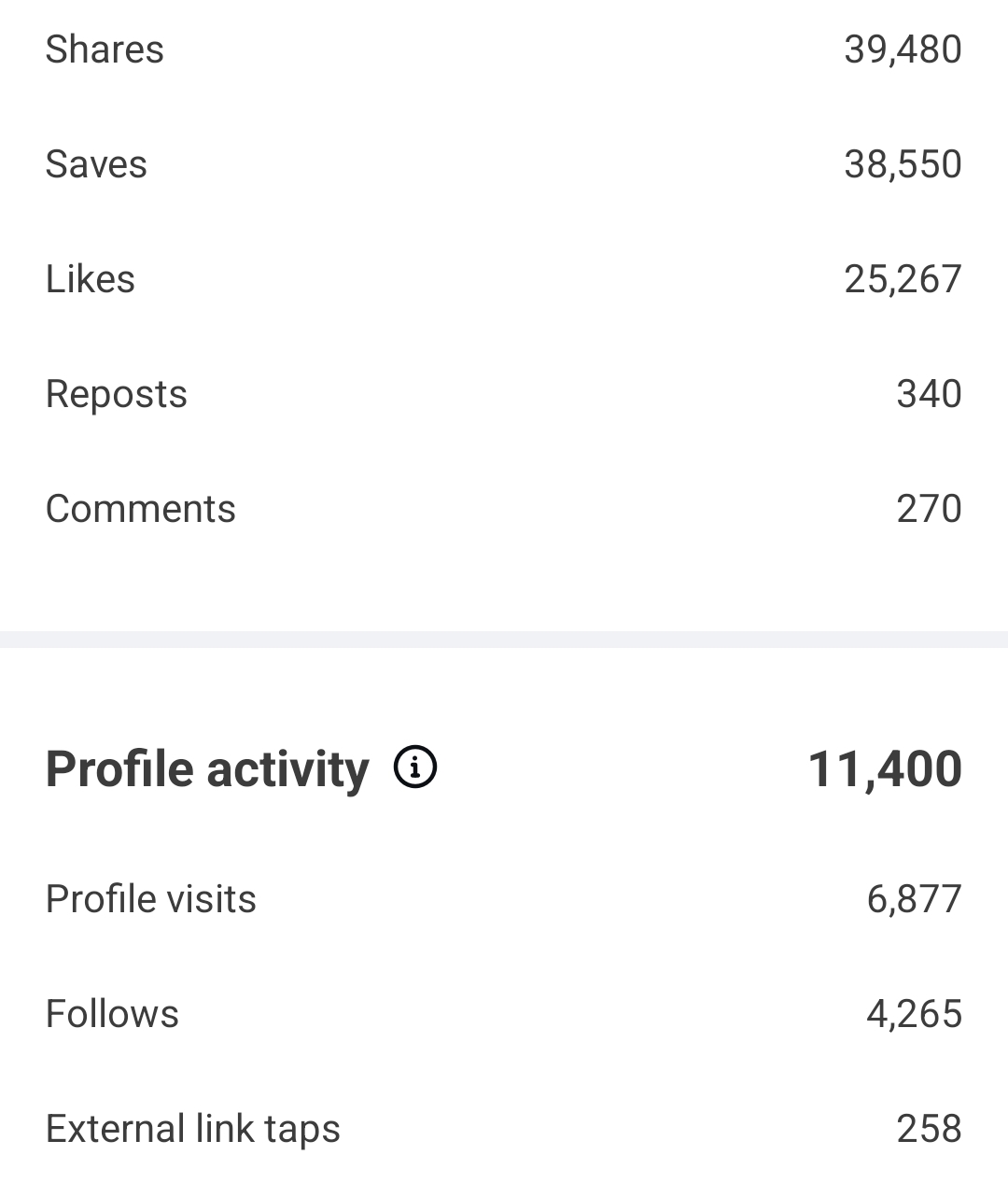Select the Shares metric label

(105, 49)
